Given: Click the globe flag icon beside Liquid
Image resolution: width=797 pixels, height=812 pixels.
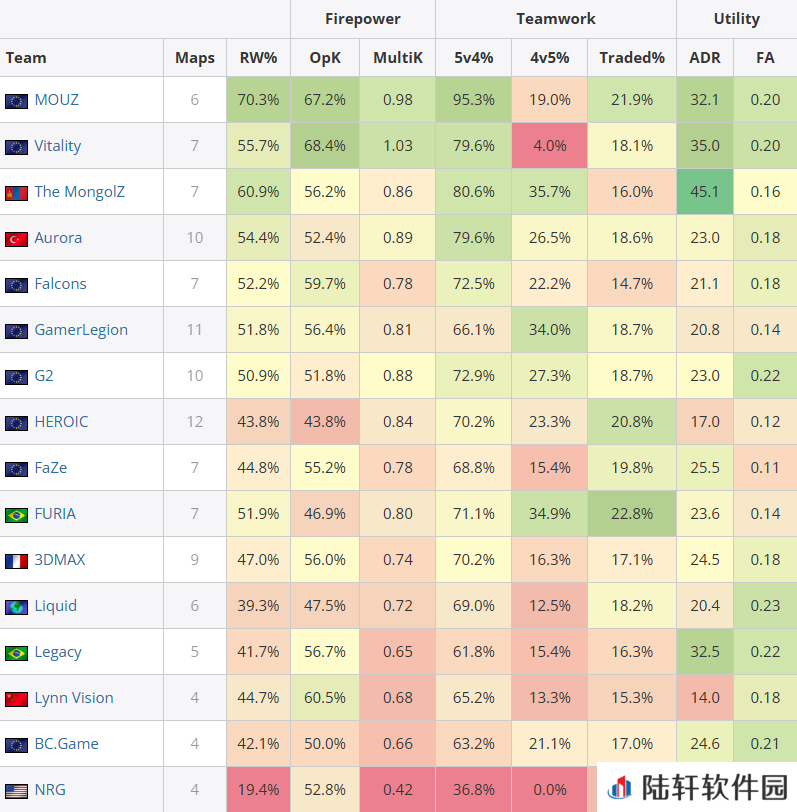Looking at the screenshot, I should [16, 607].
